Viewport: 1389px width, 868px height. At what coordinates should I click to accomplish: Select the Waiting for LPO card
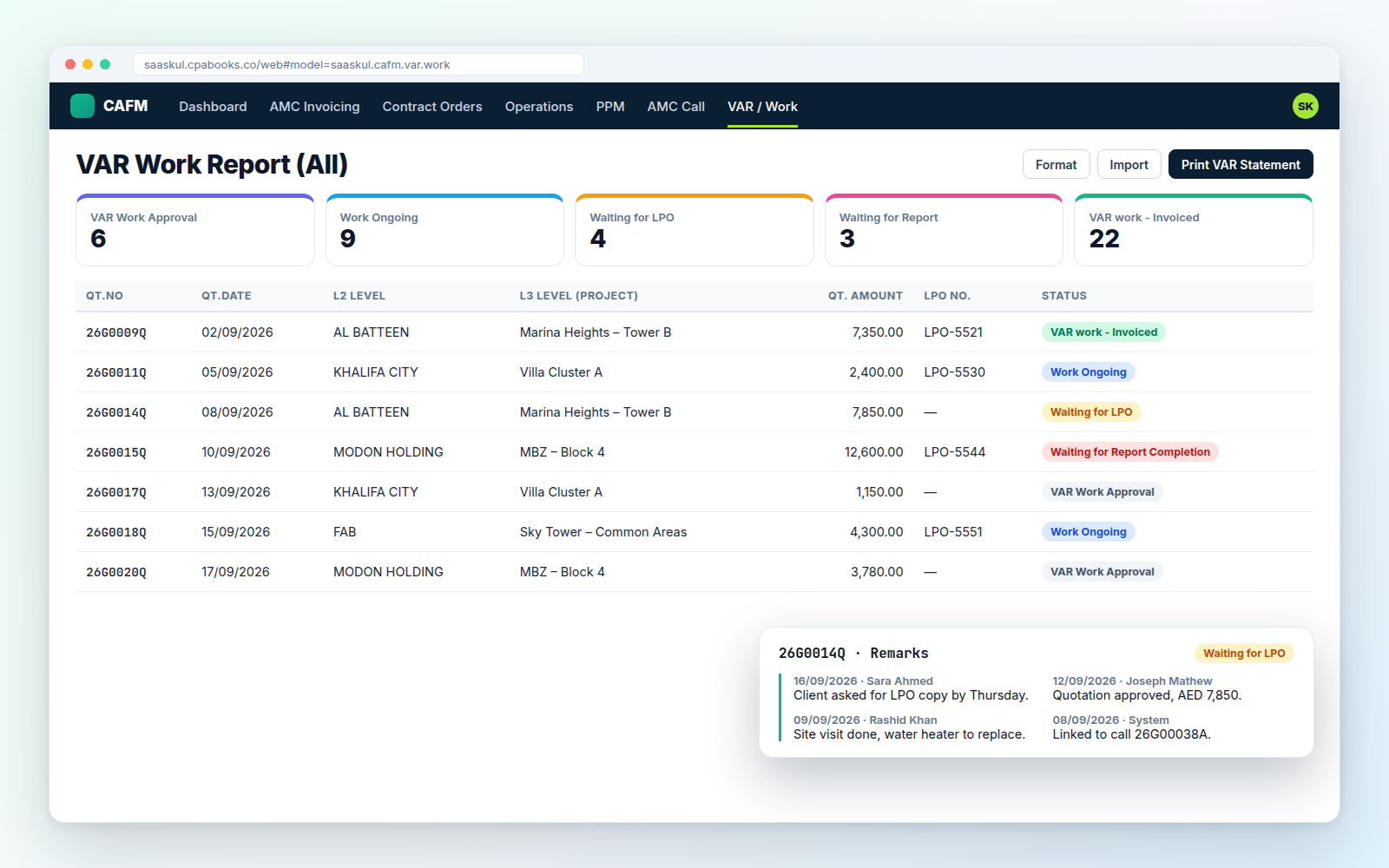(694, 230)
